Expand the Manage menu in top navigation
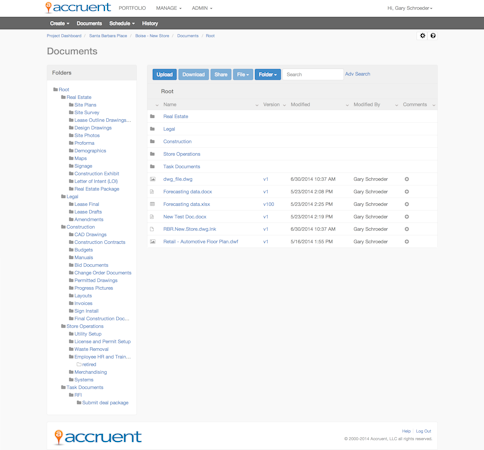 click(169, 8)
